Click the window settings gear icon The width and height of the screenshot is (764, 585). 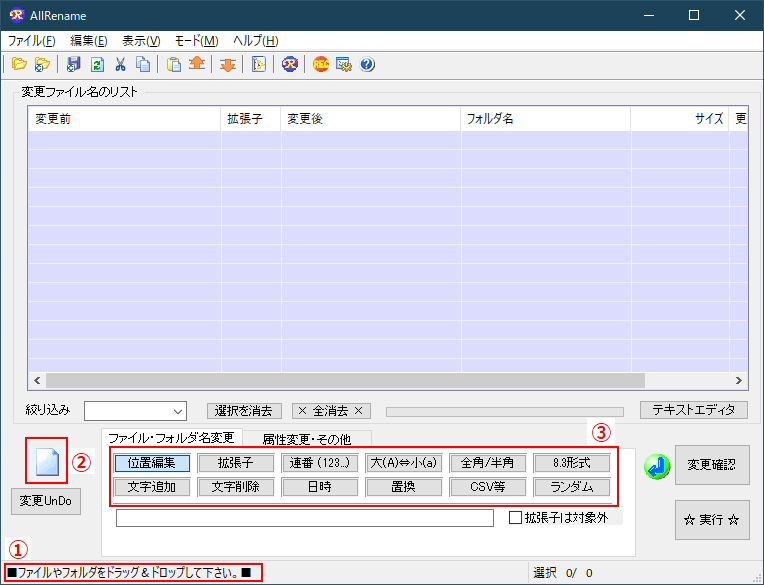[x=344, y=64]
